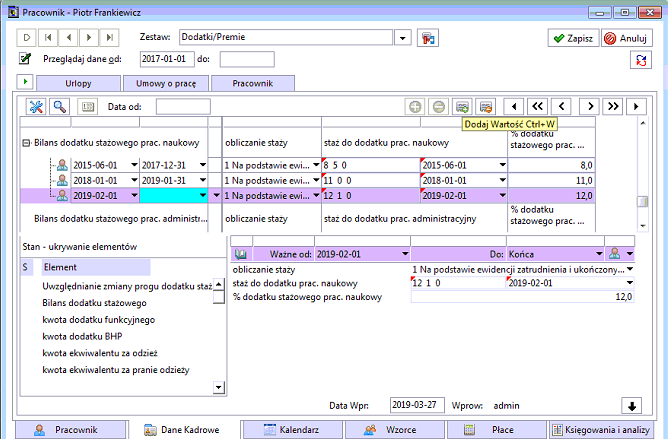Screen dimensions: 668x439
Task: Click the element list scroll up arrow
Action: coord(219,284)
